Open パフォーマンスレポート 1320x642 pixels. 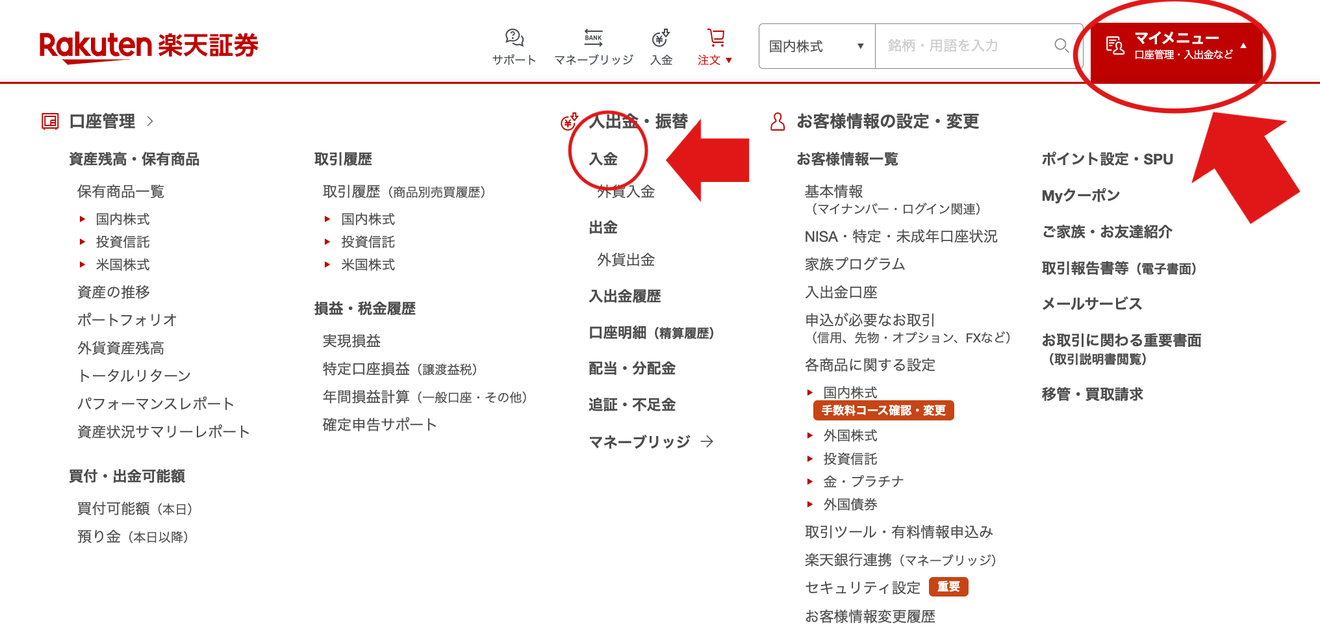coord(156,404)
